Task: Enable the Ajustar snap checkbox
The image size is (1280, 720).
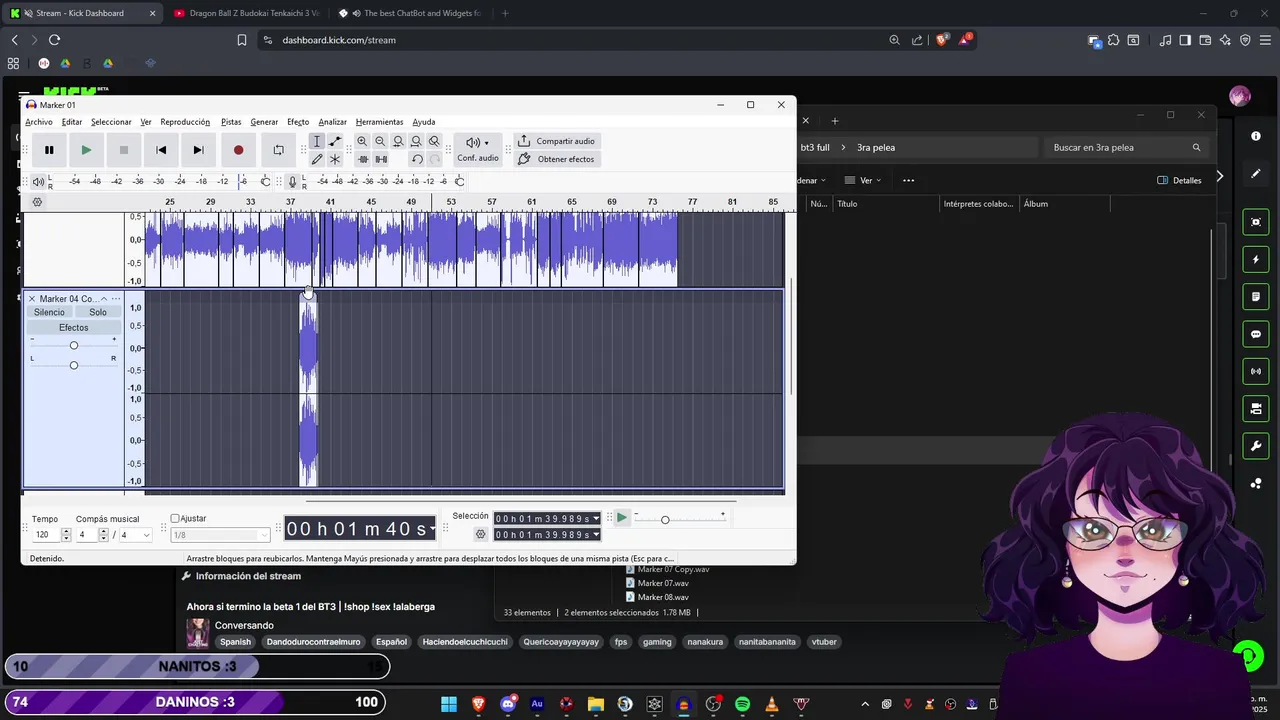Action: tap(175, 518)
